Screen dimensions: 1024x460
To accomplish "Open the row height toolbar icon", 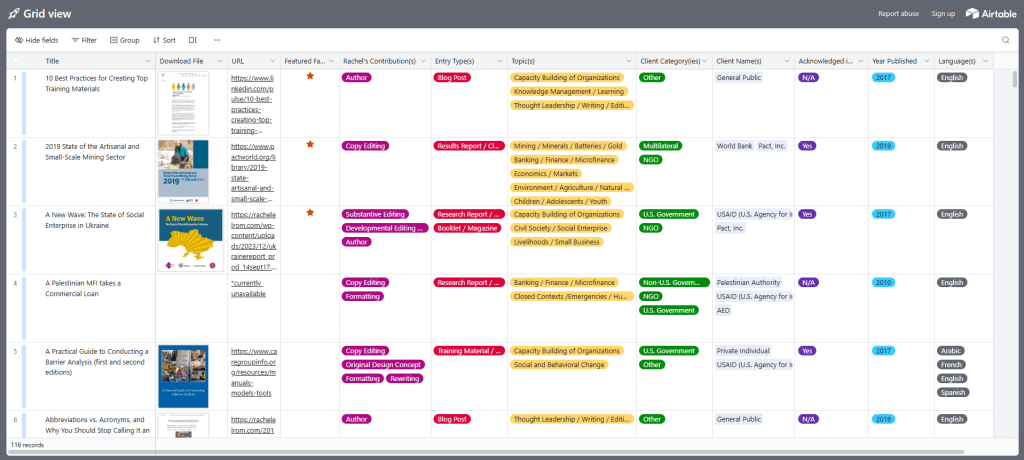I will click(193, 40).
